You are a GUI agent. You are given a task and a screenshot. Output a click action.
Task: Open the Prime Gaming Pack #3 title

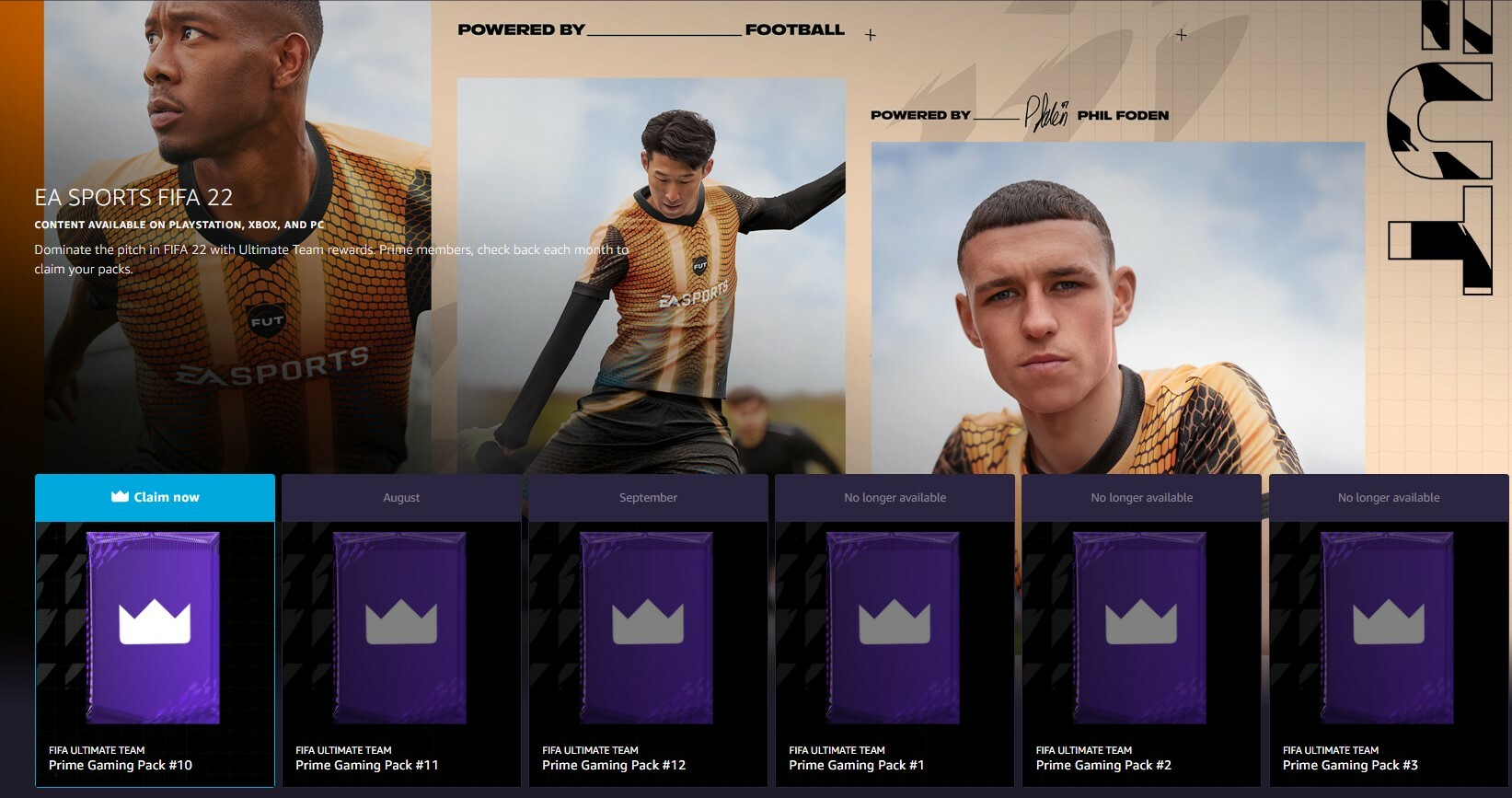click(x=1350, y=765)
